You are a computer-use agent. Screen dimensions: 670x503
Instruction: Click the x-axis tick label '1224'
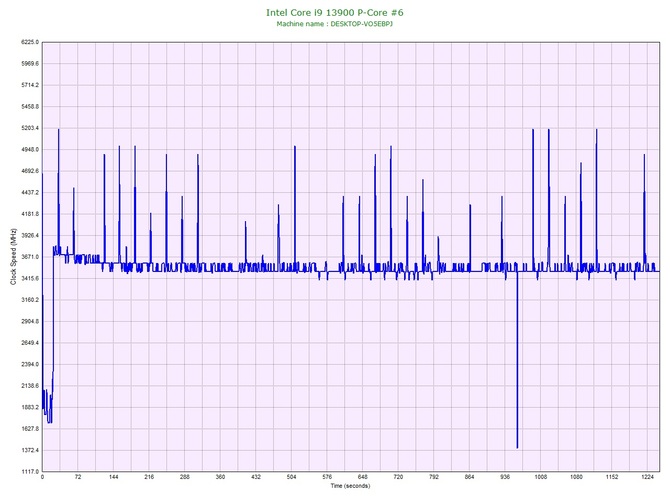[x=647, y=477]
